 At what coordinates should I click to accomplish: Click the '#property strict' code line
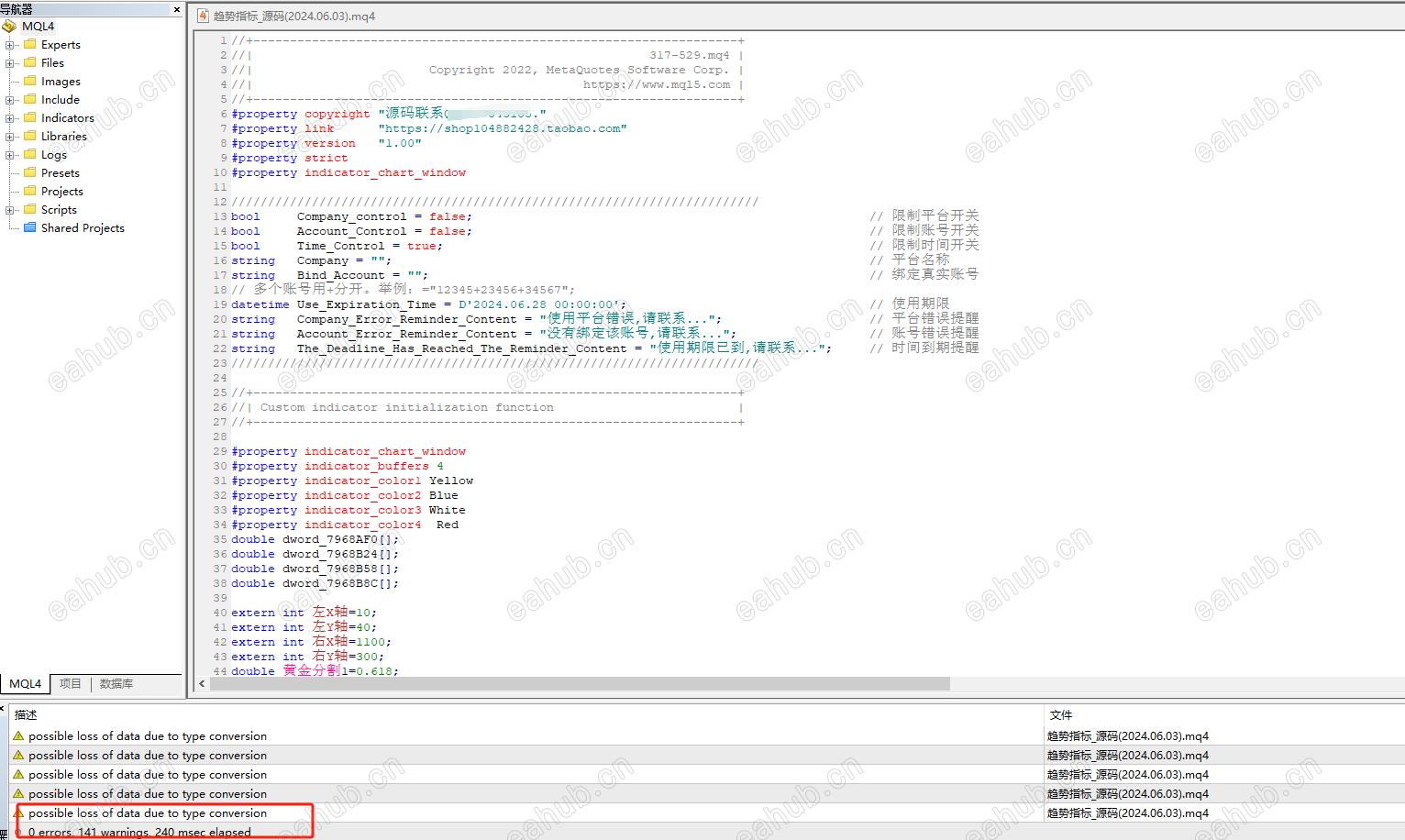coord(290,158)
